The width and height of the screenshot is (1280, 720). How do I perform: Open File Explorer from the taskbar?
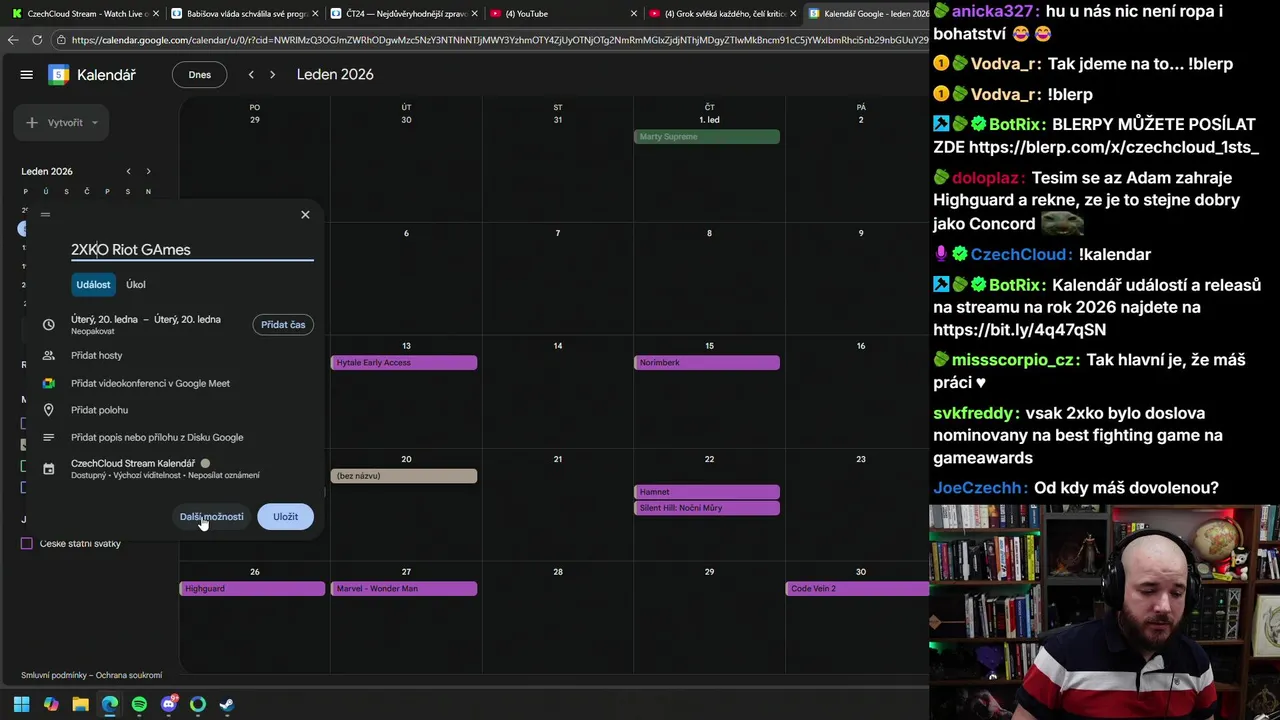(x=80, y=704)
